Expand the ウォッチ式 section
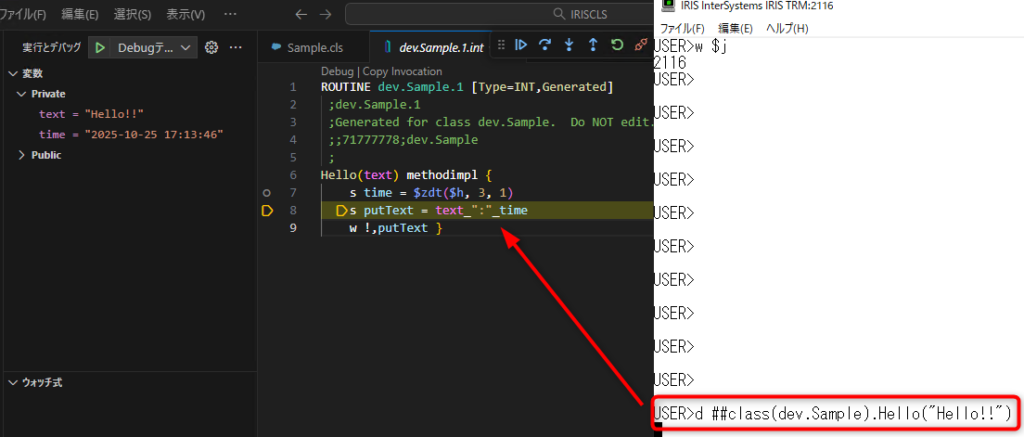Screen dimensions: 1024x437 (12, 382)
